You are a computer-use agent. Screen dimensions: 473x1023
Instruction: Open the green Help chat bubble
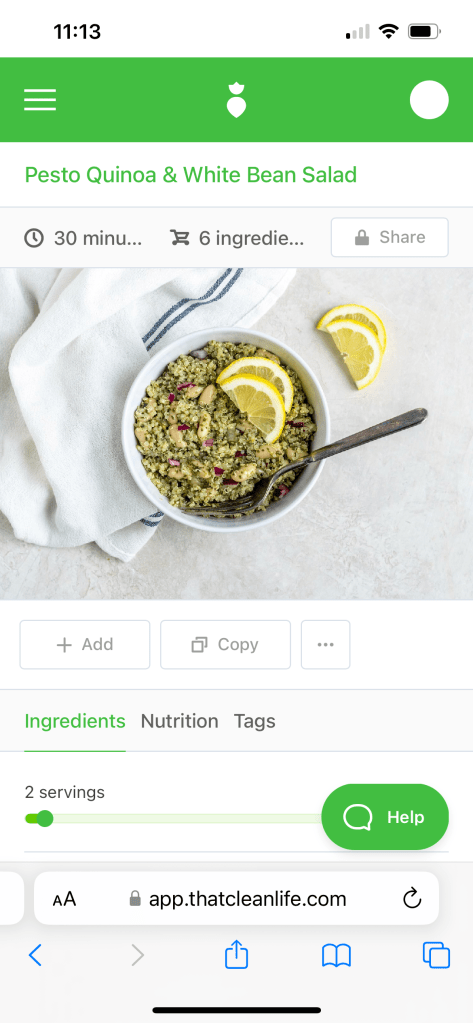(x=385, y=817)
